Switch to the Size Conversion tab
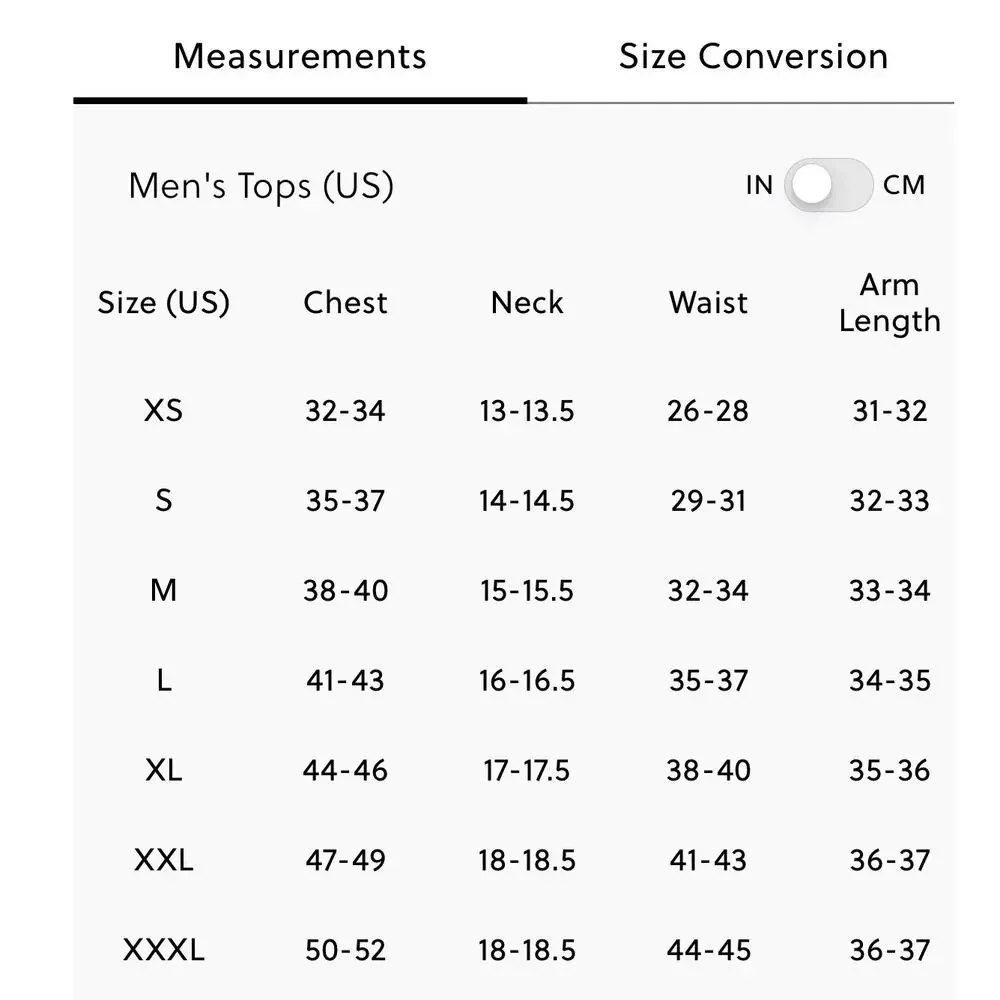This screenshot has height=1000, width=1000. point(753,57)
